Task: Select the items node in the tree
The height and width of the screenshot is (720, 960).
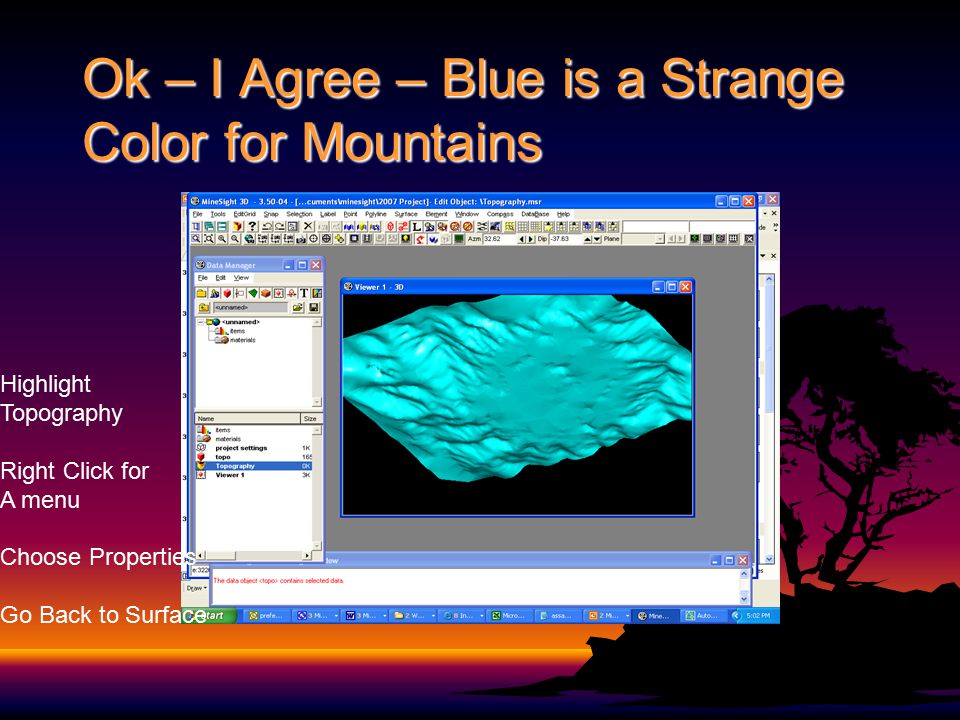Action: click(x=238, y=331)
